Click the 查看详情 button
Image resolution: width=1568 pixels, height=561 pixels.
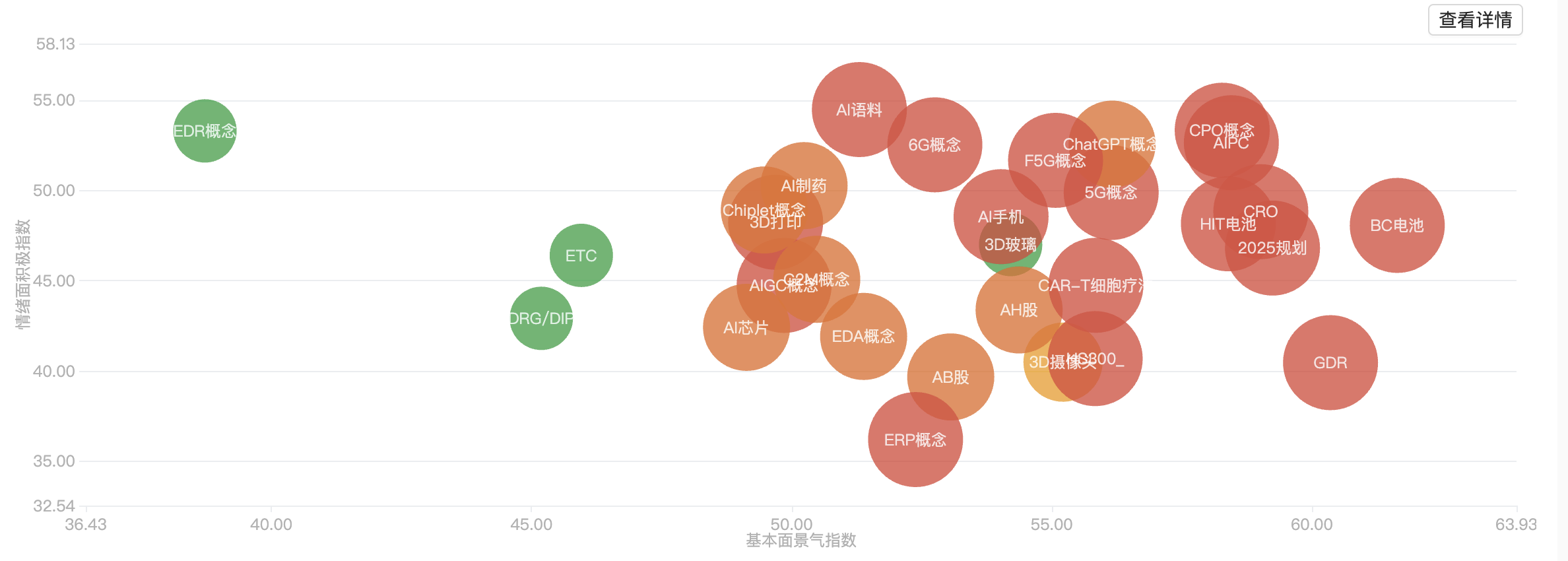[x=1475, y=20]
